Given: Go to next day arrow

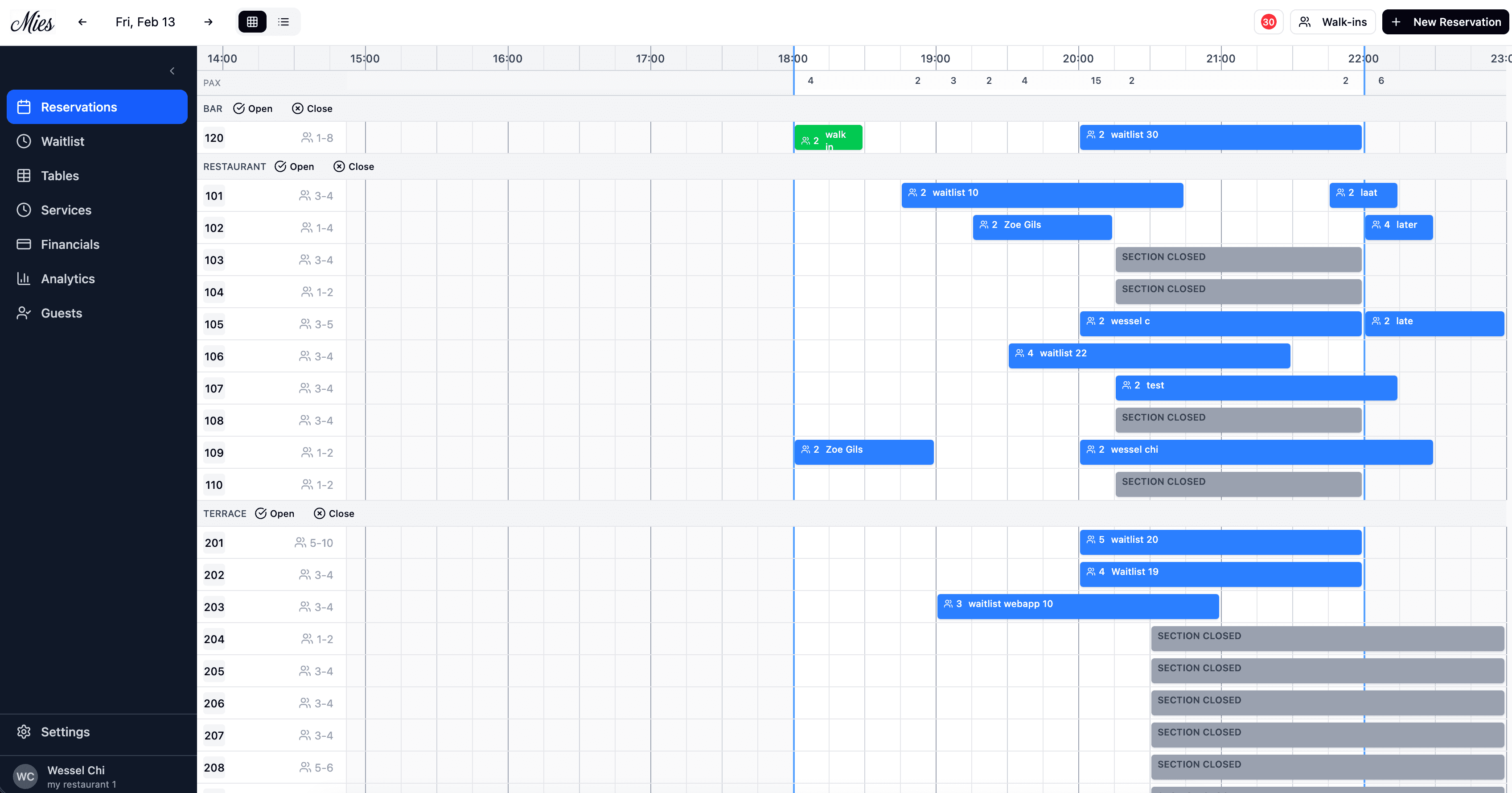Looking at the screenshot, I should click(208, 22).
